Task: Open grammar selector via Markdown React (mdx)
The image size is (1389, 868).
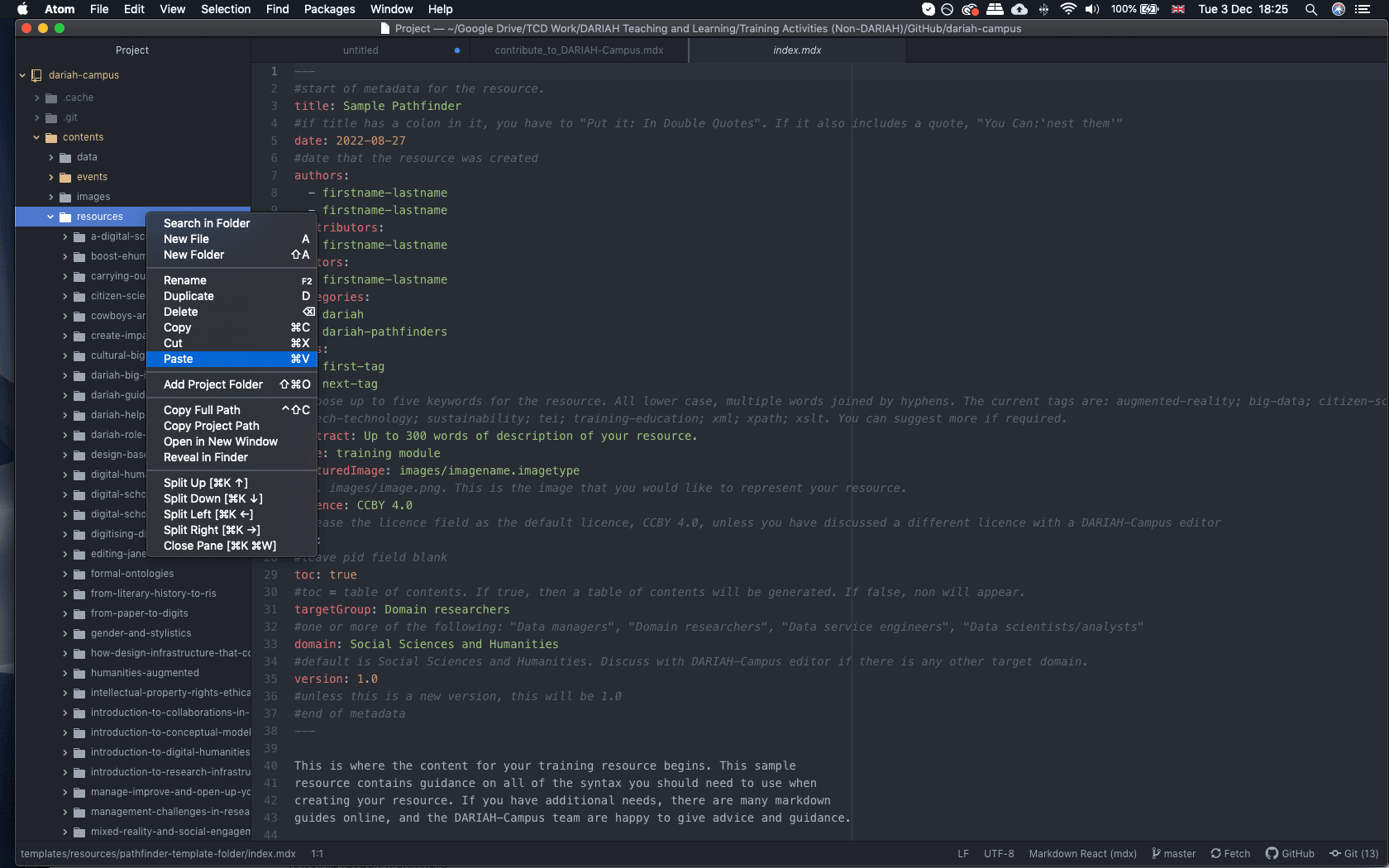Action: (1082, 853)
